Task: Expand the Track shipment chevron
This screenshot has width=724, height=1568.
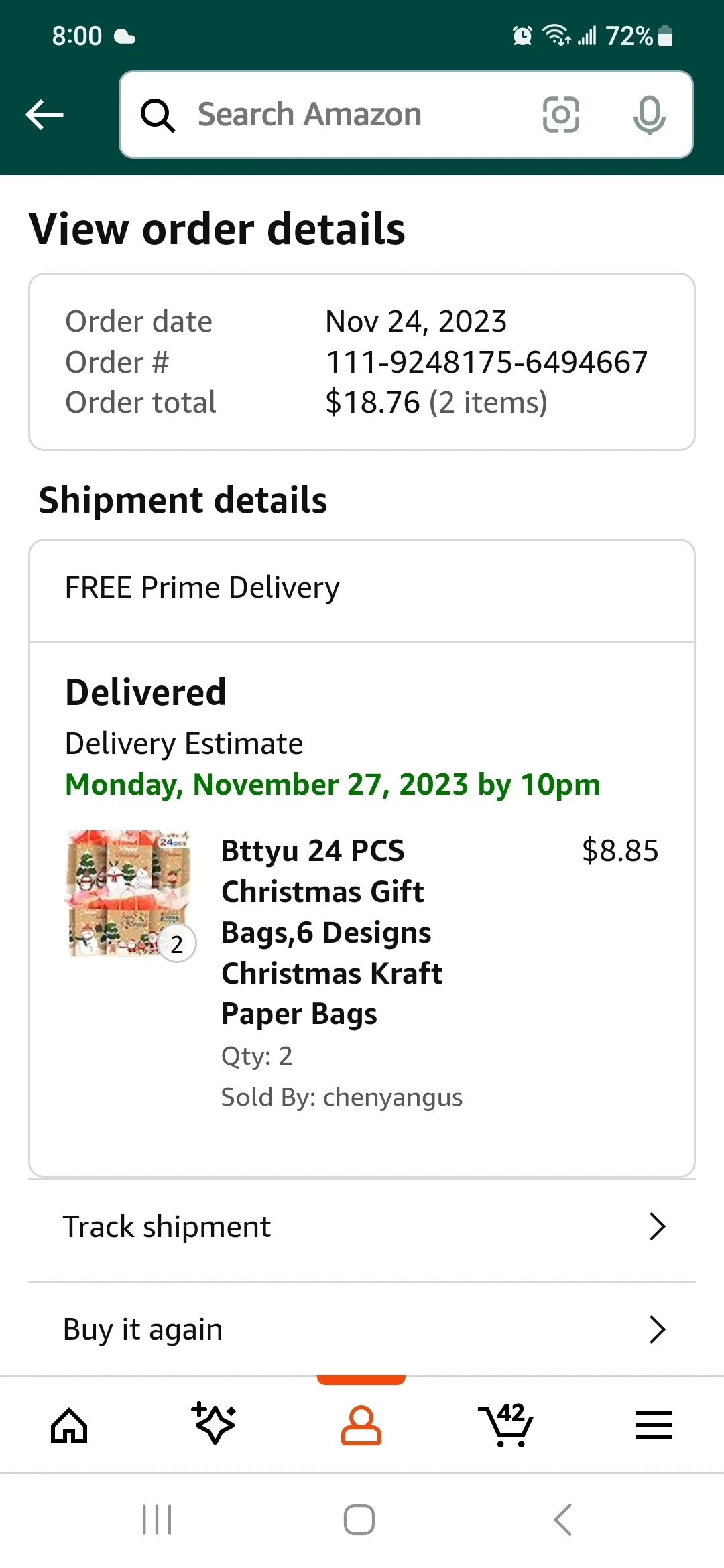Action: pos(657,1227)
